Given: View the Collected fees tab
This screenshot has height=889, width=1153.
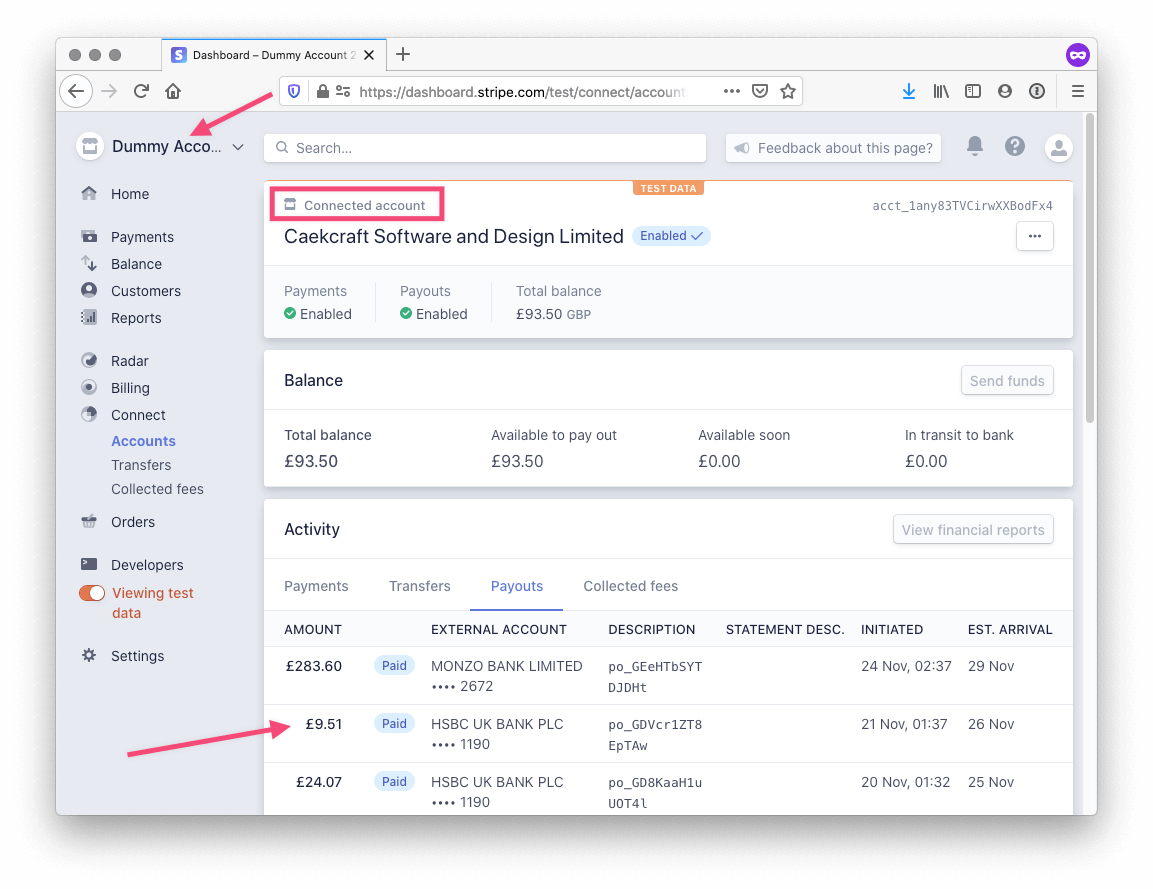Looking at the screenshot, I should (630, 586).
